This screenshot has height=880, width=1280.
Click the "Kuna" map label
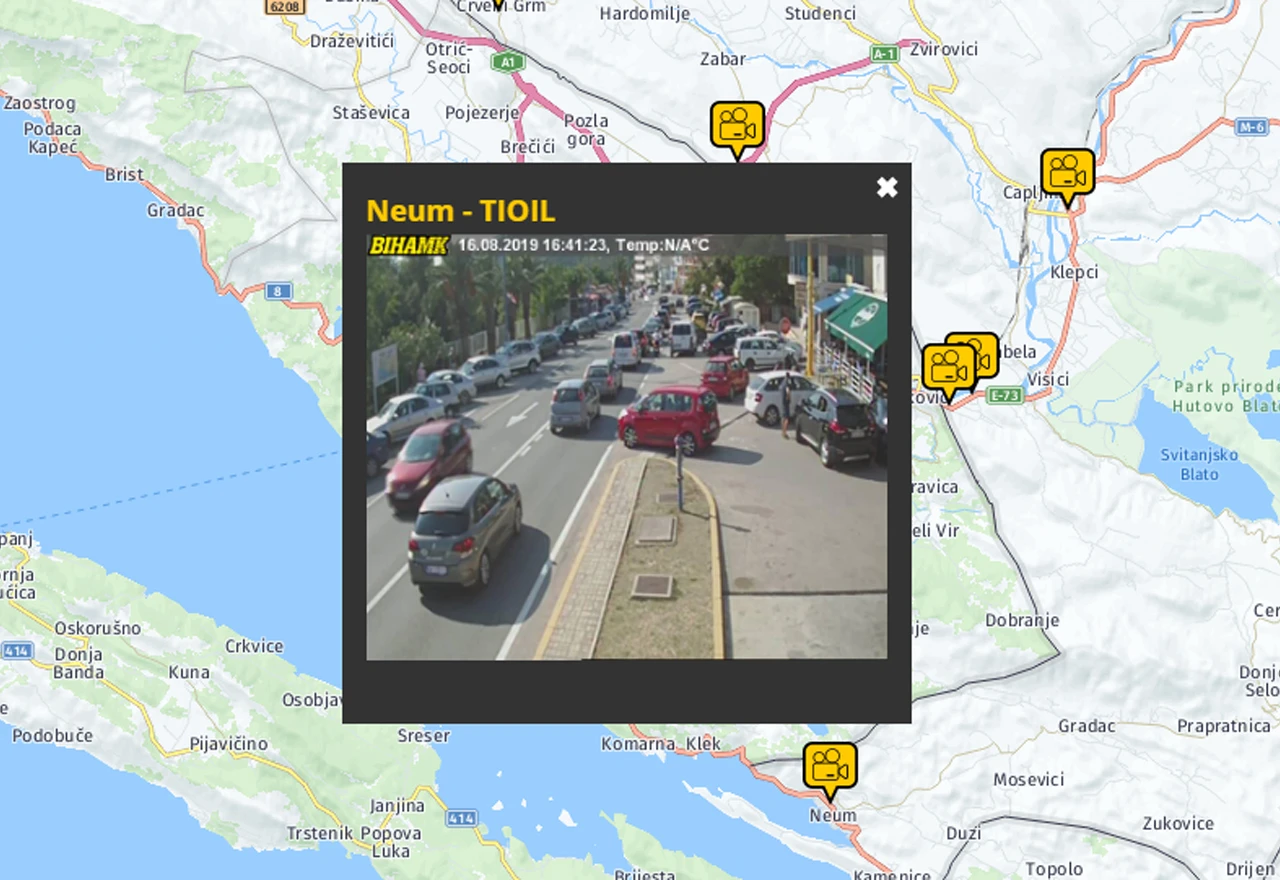click(189, 672)
